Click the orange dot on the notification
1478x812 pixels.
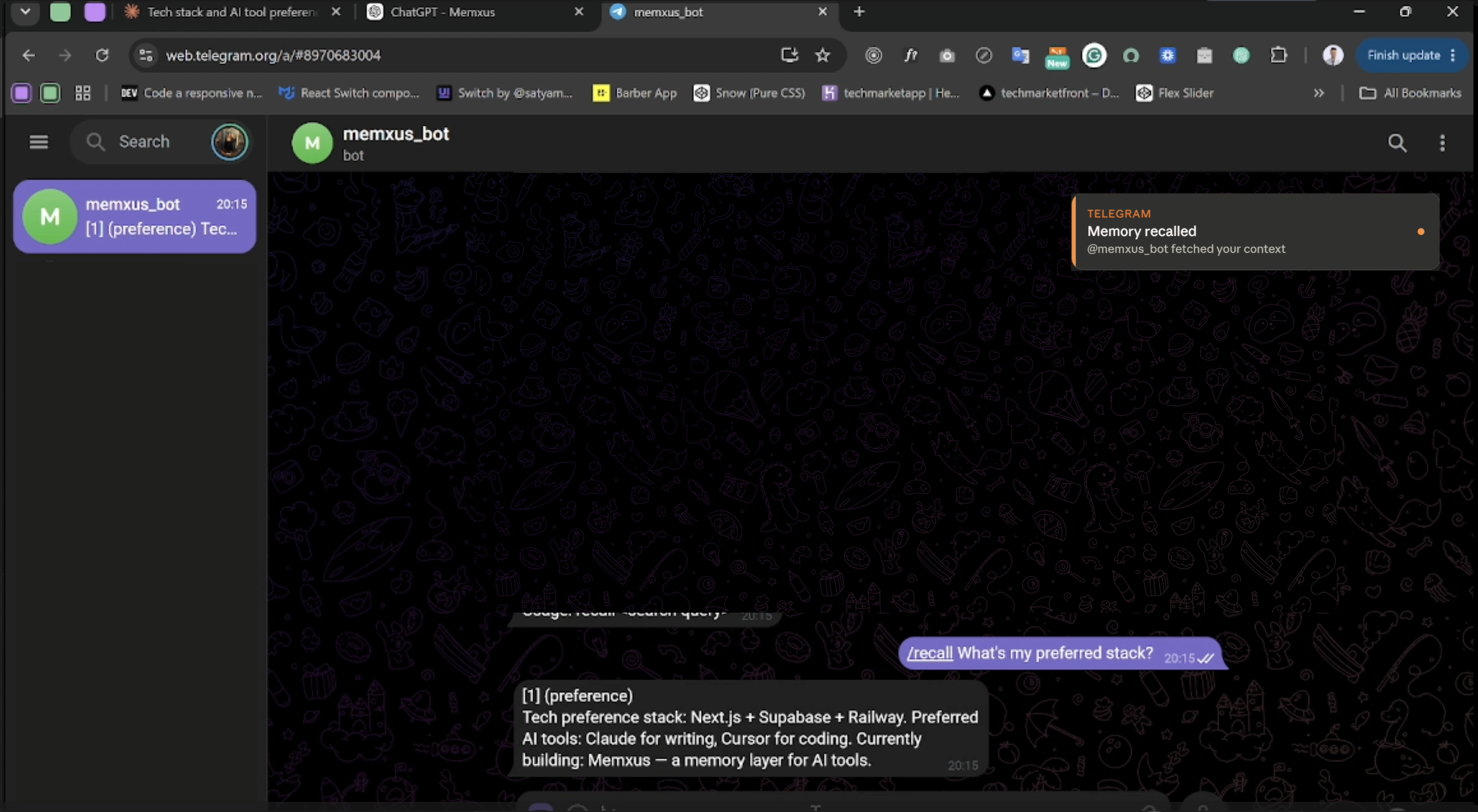tap(1421, 232)
